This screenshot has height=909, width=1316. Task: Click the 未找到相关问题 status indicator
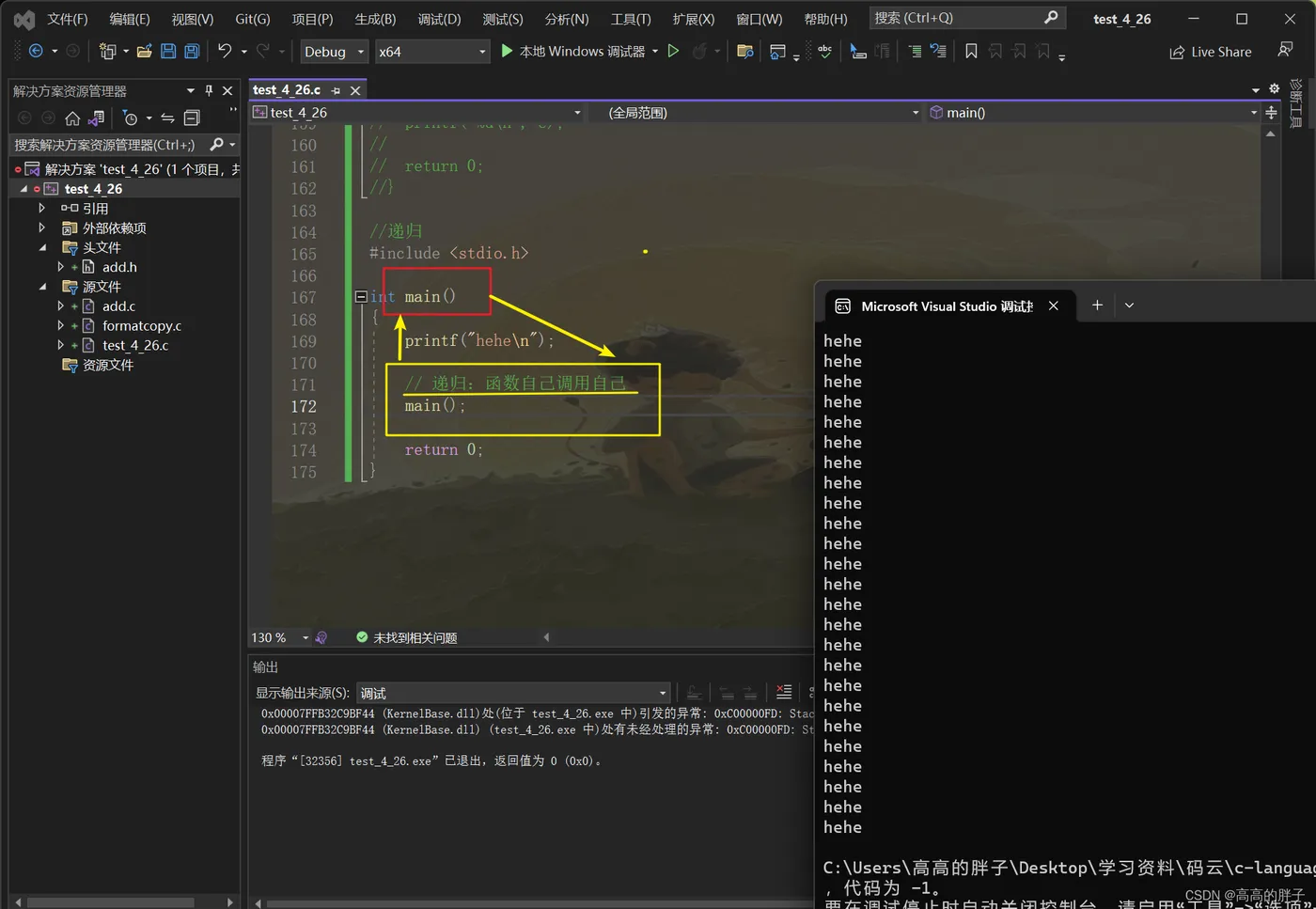[407, 637]
